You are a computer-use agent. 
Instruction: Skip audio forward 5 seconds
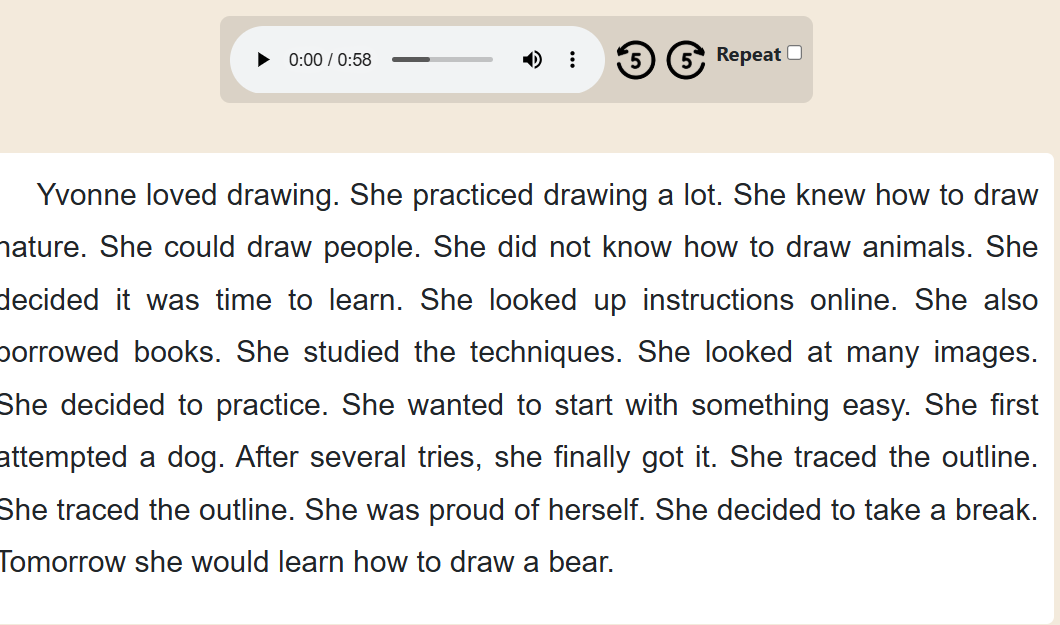[x=686, y=60]
